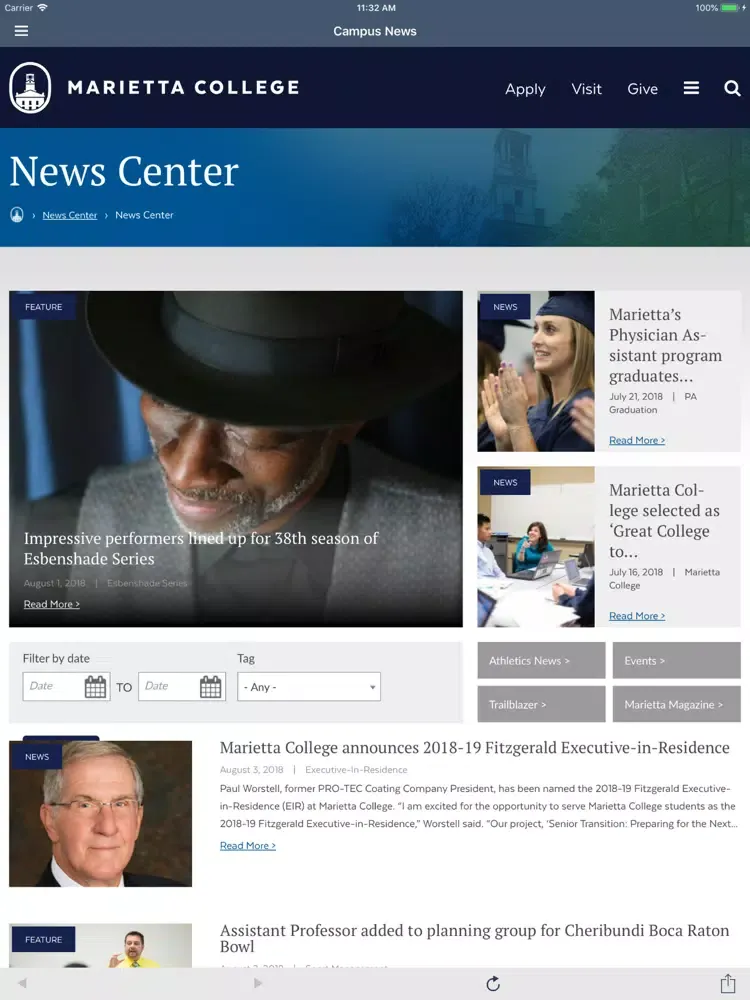This screenshot has height=1000, width=750.
Task: Click the August 3, 2018 date text
Action: pyautogui.click(x=251, y=770)
